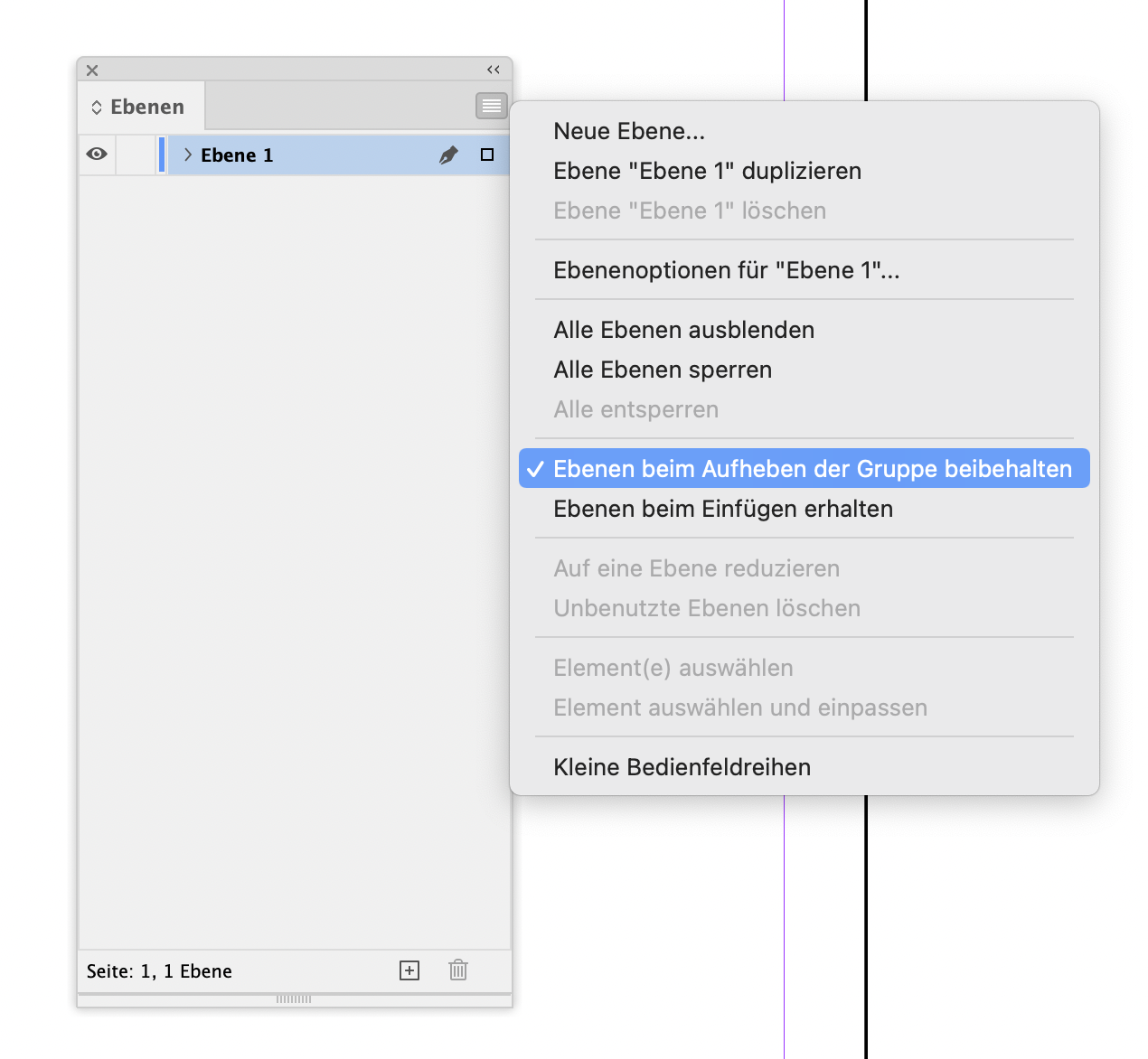1148x1059 pixels.
Task: Choose 'Alle Ebenen sperren' menu entry
Action: pyautogui.click(x=663, y=370)
